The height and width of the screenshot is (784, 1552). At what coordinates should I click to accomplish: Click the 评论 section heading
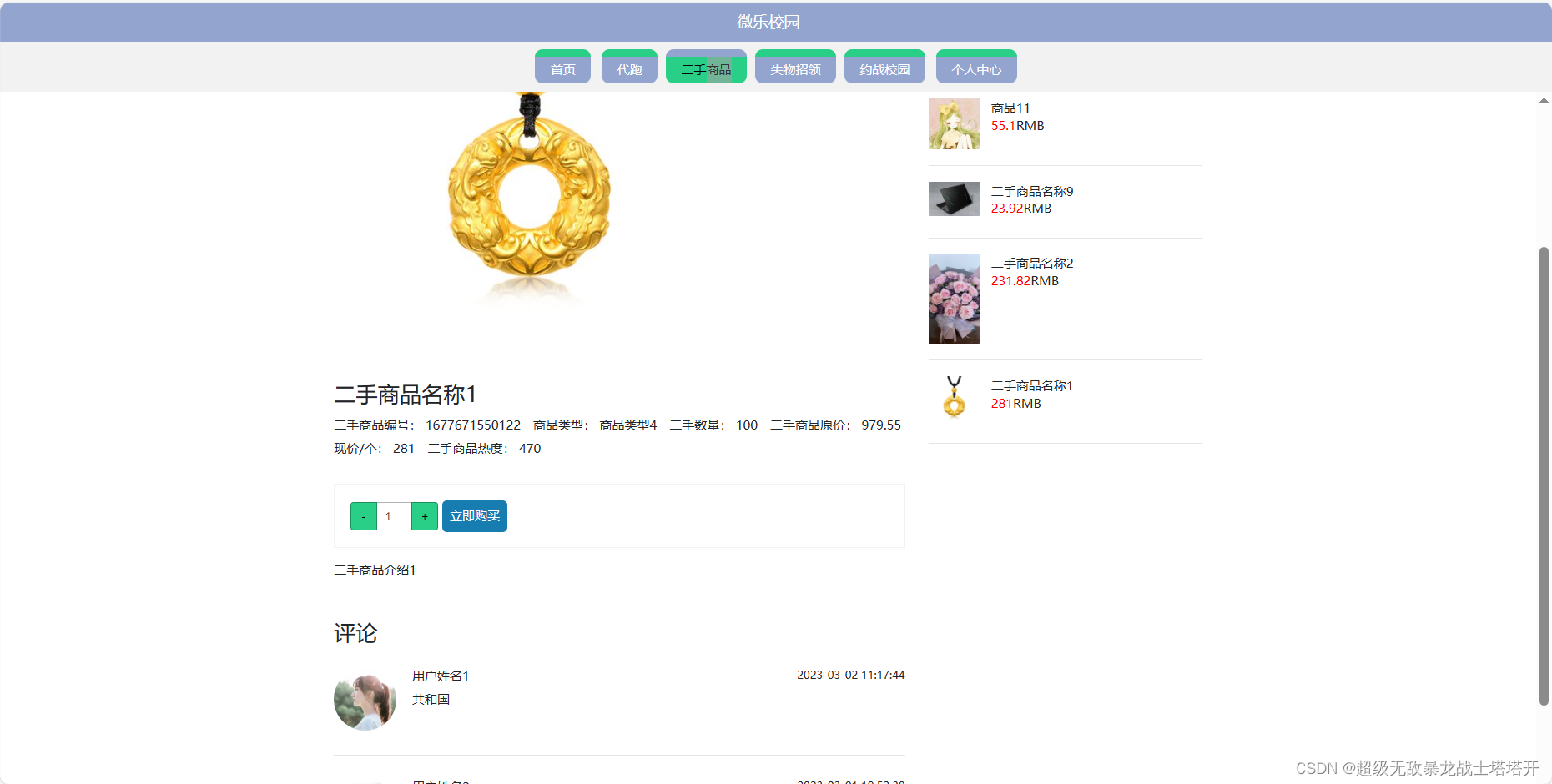tap(355, 633)
